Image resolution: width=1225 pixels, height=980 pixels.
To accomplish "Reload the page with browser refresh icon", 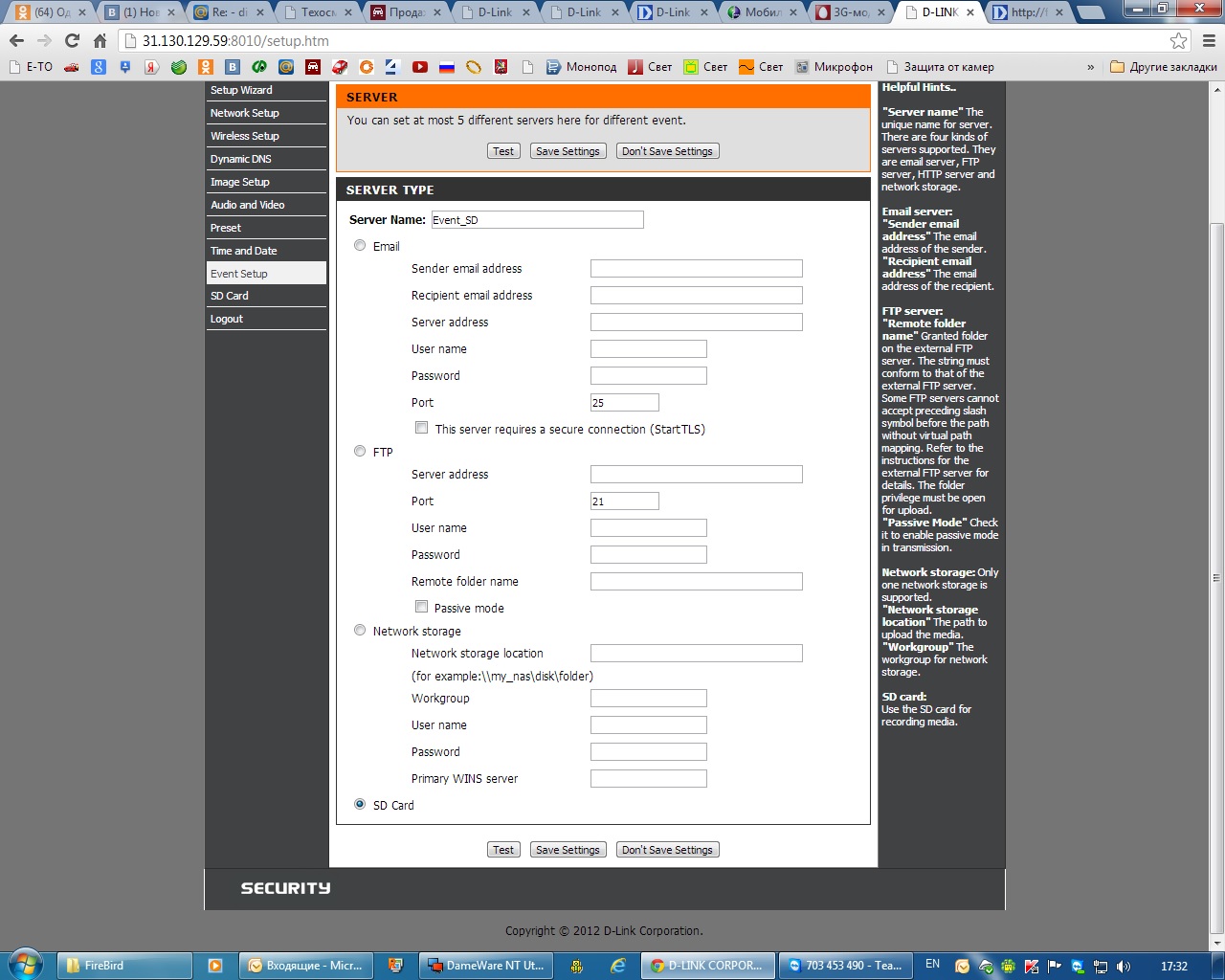I will (72, 41).
